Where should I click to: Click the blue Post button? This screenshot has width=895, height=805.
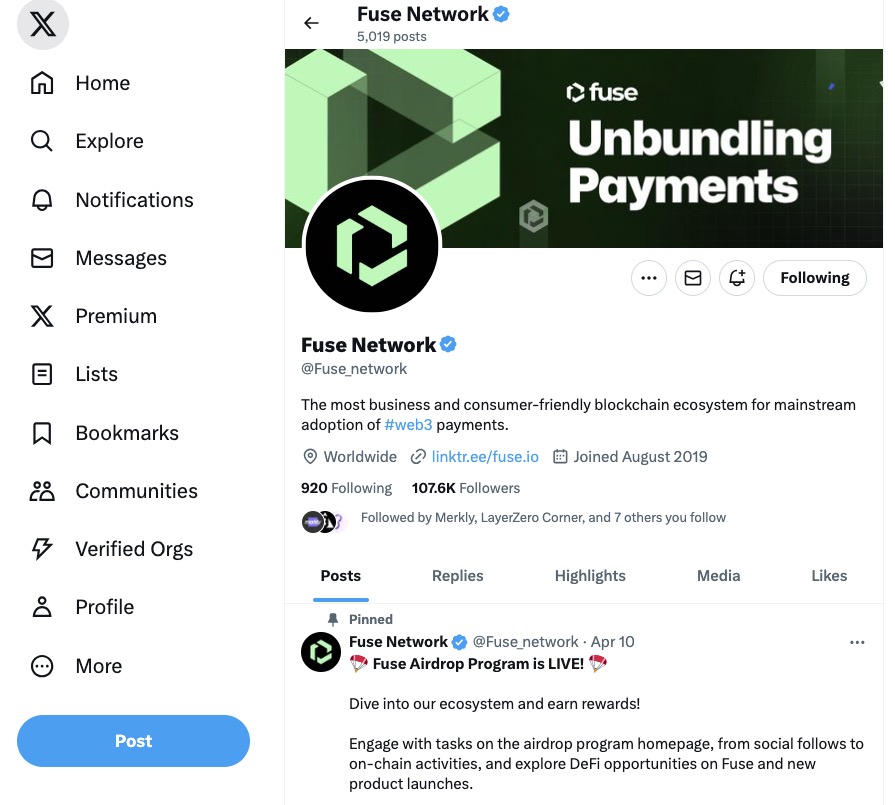(133, 741)
